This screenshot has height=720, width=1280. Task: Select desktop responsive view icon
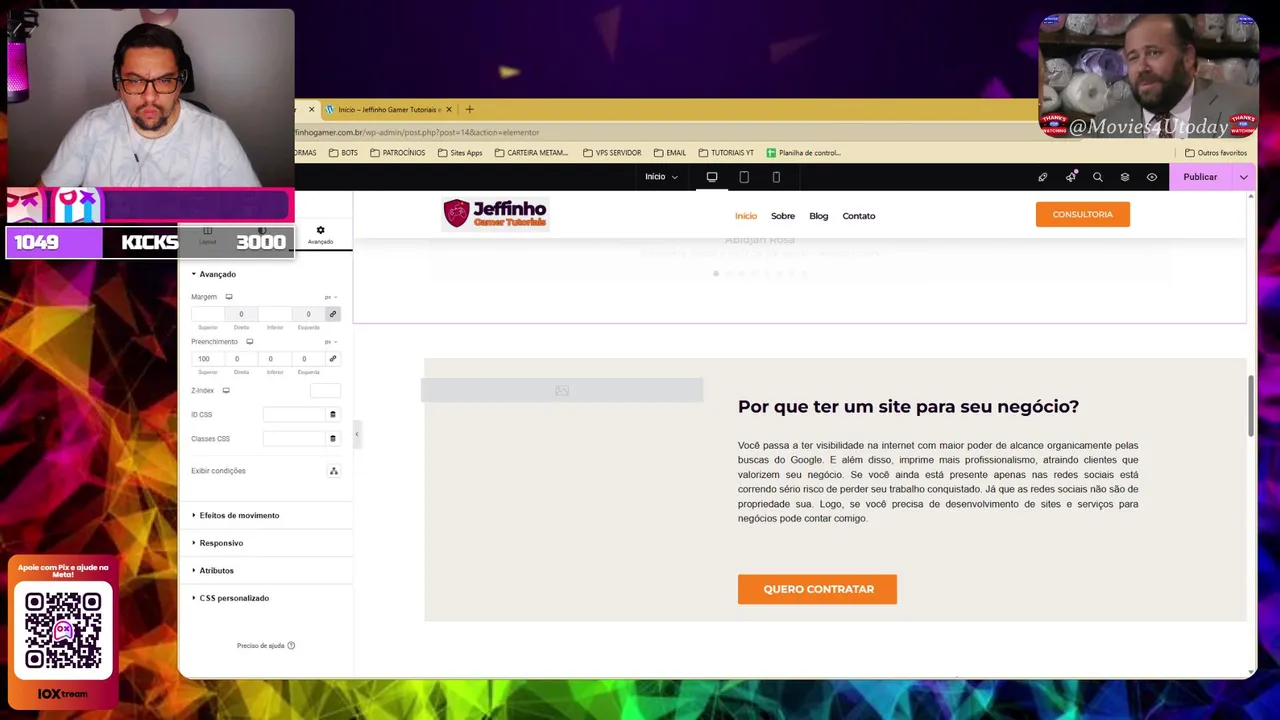pyautogui.click(x=712, y=177)
